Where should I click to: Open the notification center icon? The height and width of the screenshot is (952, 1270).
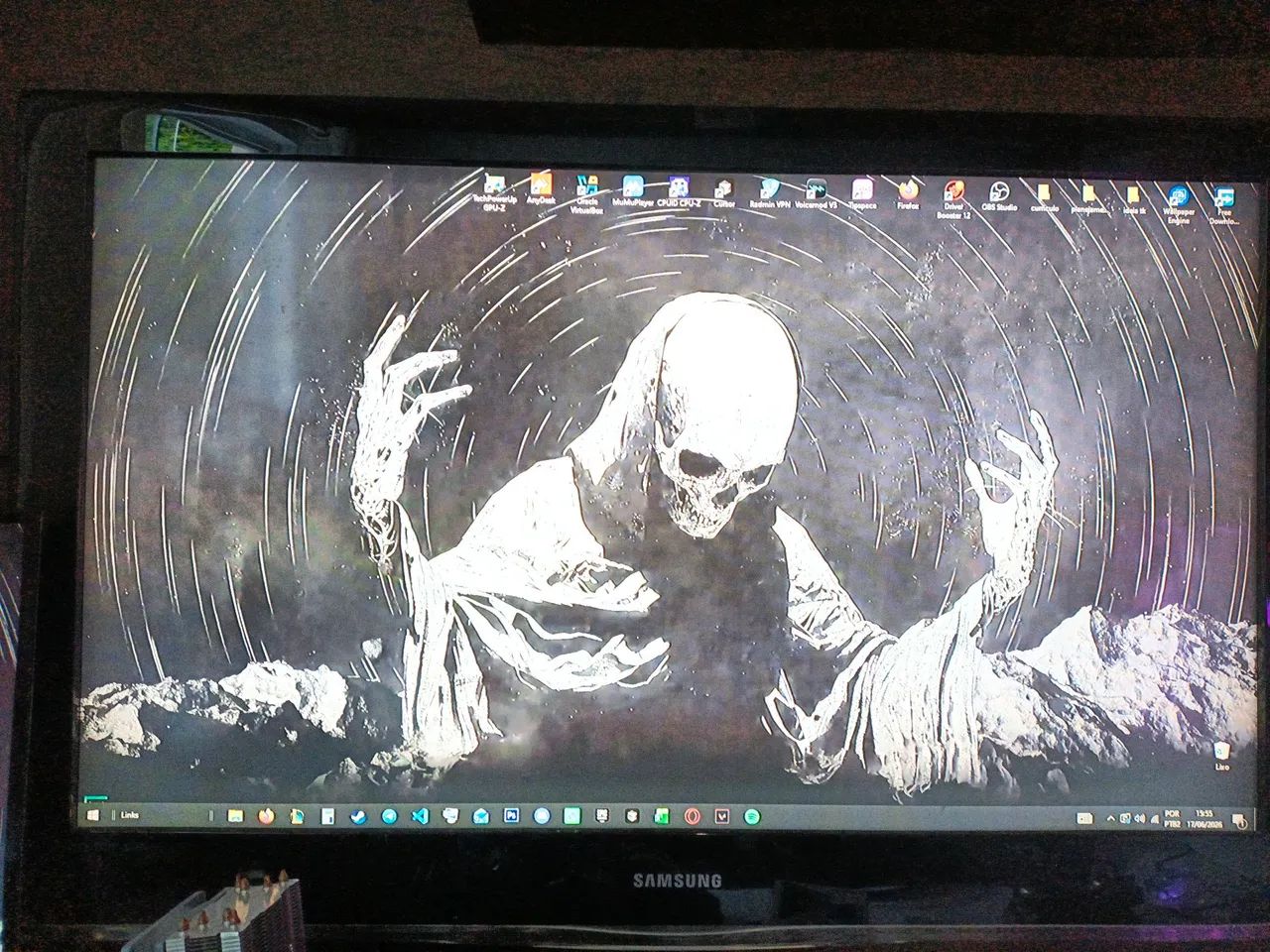pyautogui.click(x=1240, y=820)
